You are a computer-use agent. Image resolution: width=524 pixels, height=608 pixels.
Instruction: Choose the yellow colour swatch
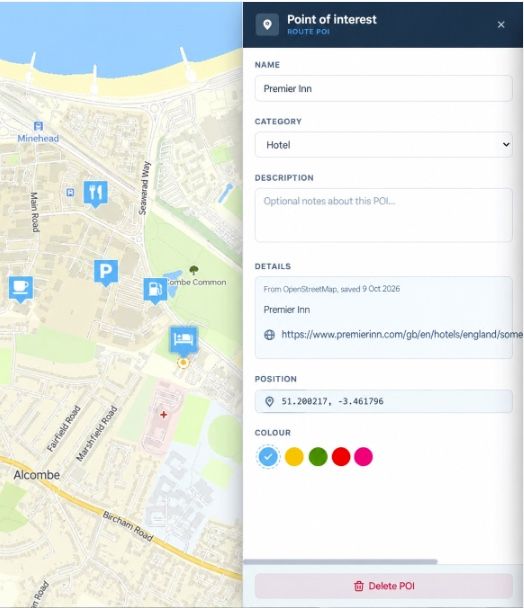coord(294,456)
